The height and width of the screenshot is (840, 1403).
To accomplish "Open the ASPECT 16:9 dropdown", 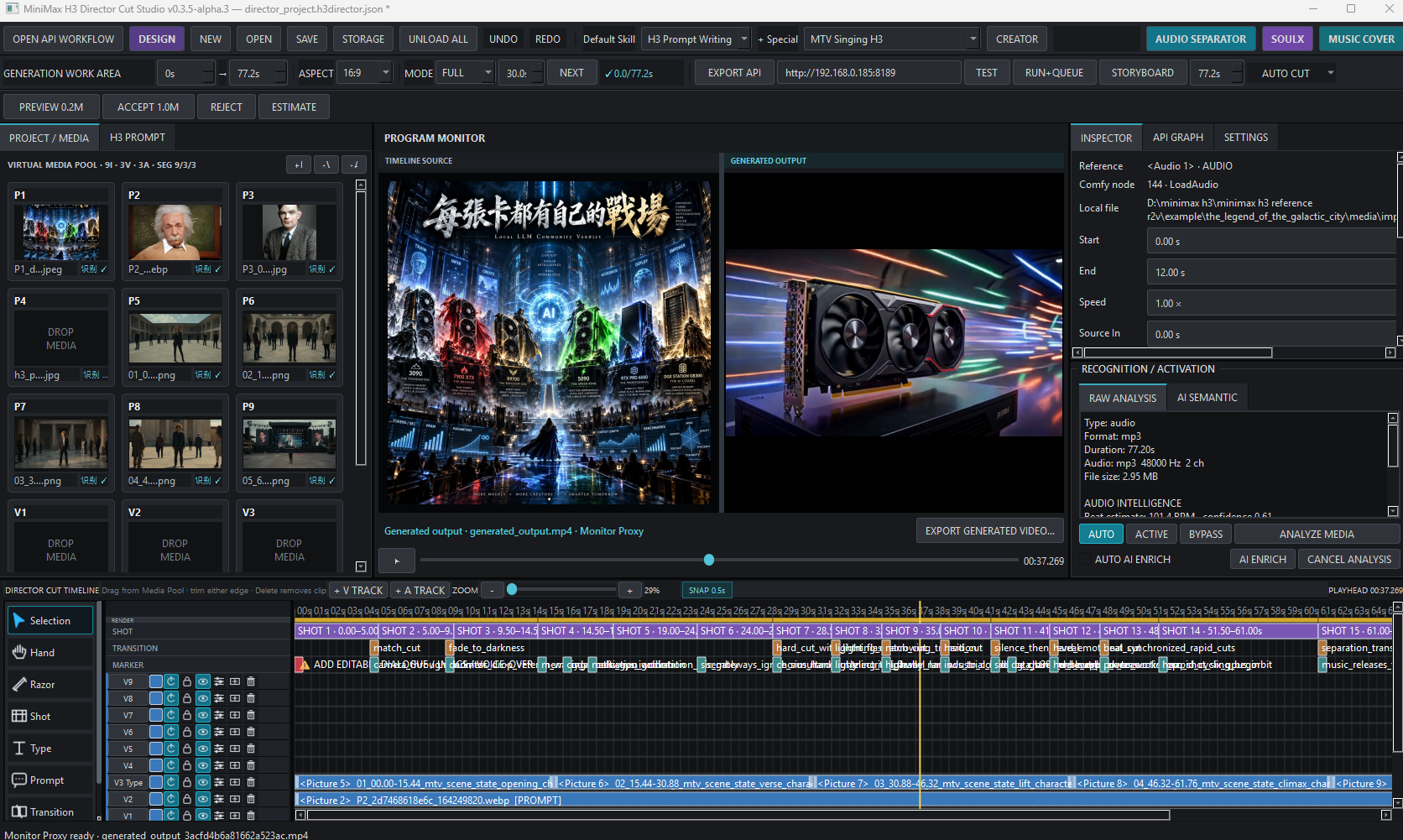I will click(x=365, y=73).
